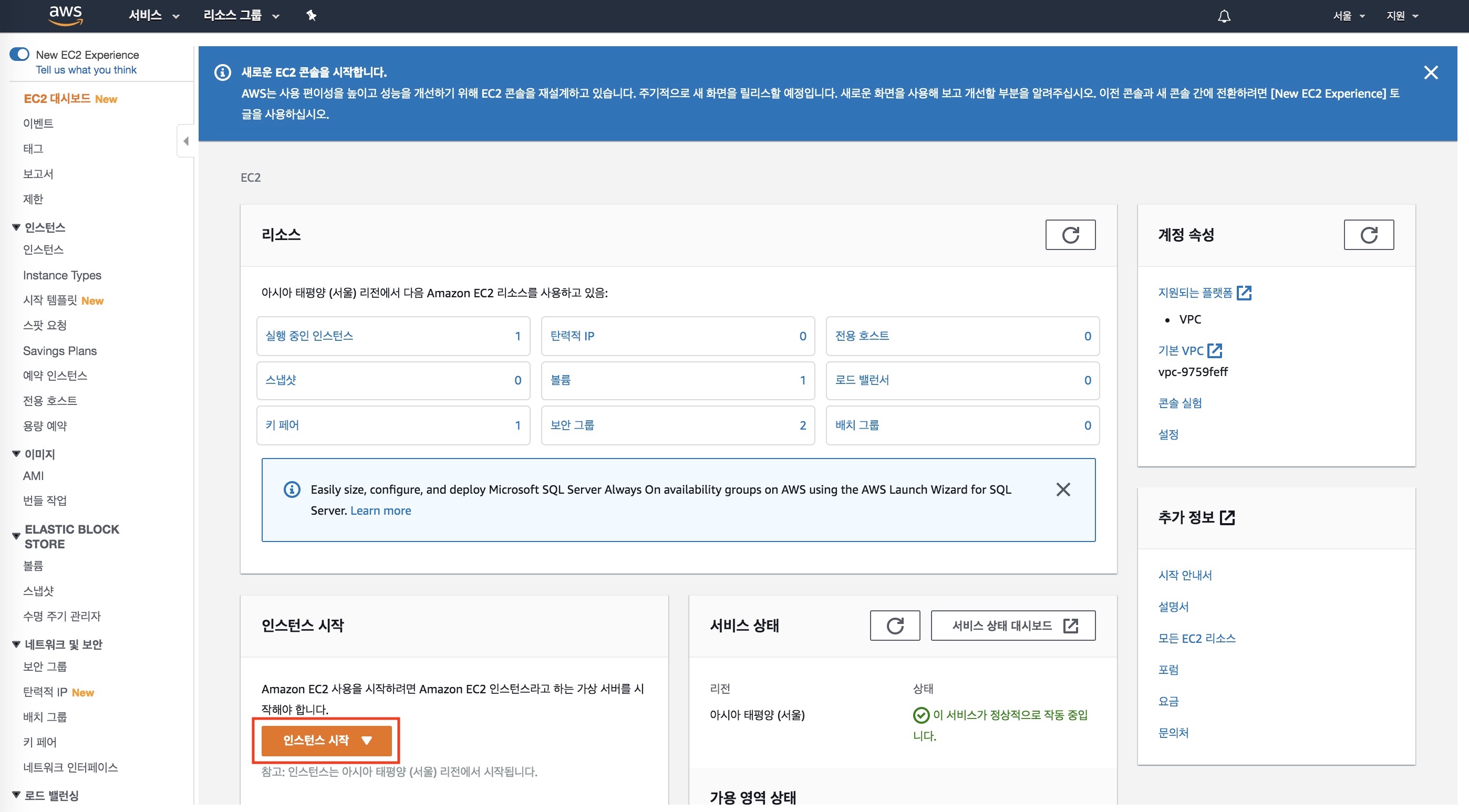Click the info icon in blue banner
1469x812 pixels.
[222, 72]
